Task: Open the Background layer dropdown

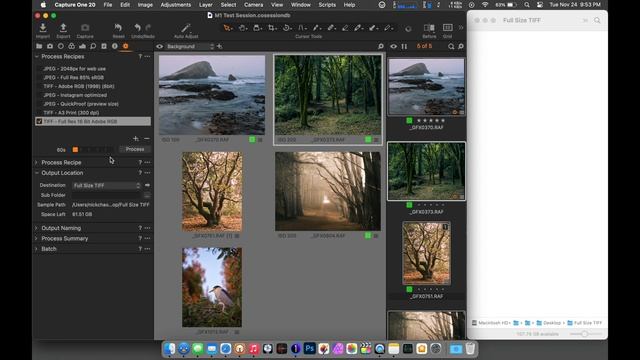Action: click(x=190, y=46)
